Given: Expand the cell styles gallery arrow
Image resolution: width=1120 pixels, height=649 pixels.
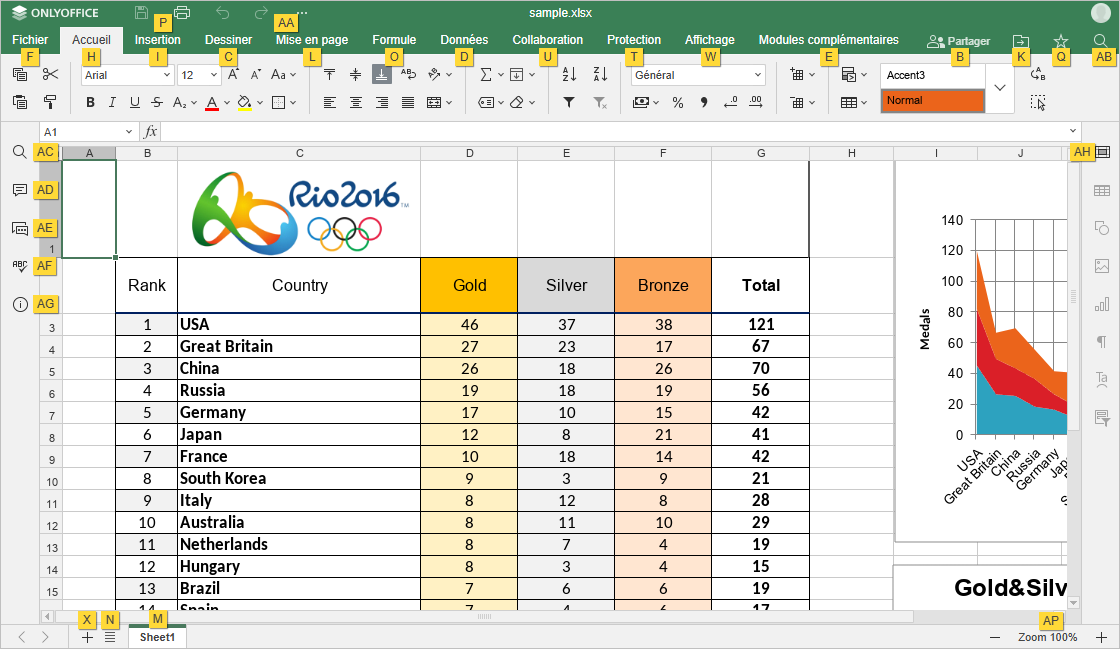Looking at the screenshot, I should (1001, 88).
